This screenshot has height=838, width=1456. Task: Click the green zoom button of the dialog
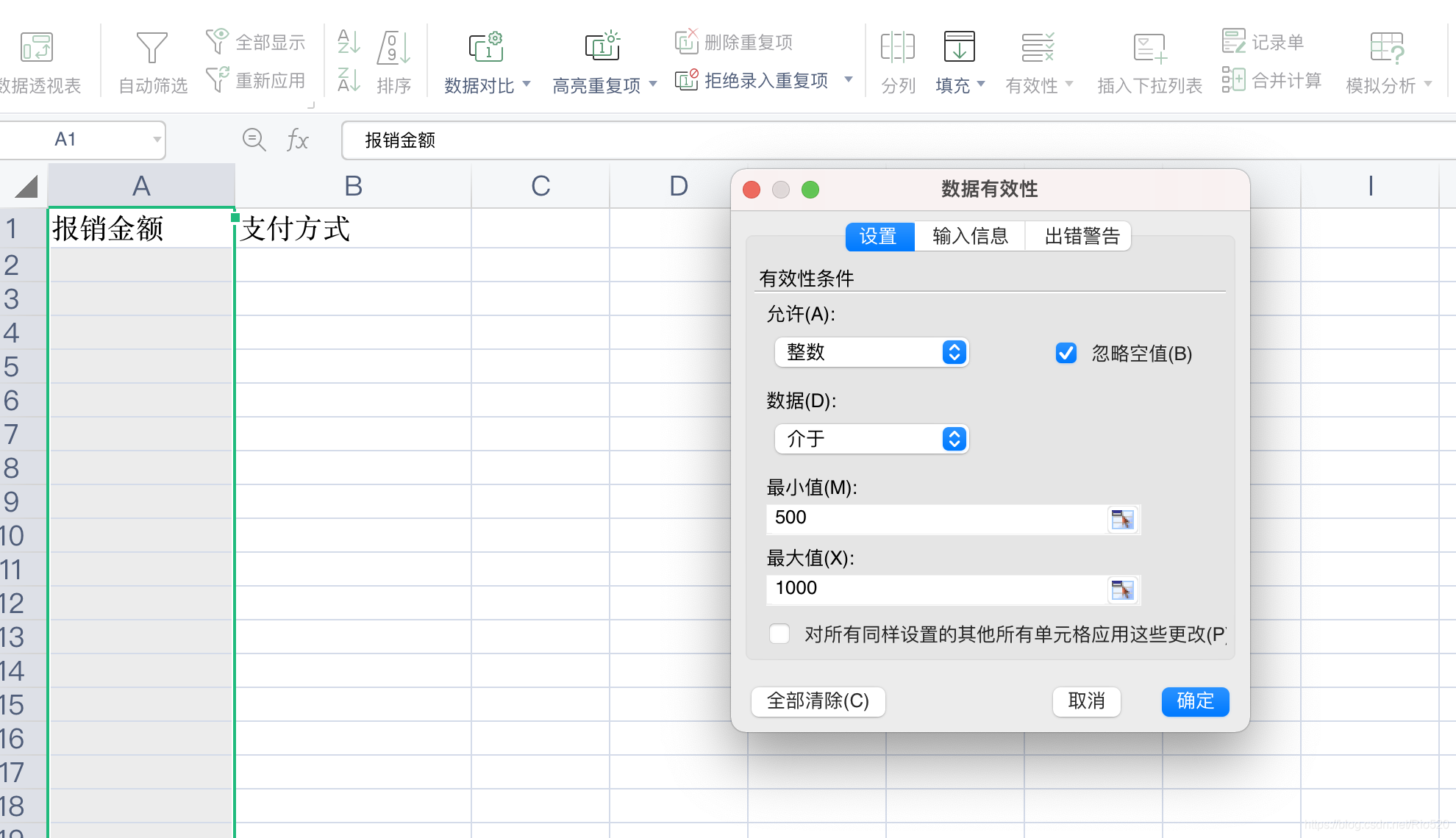tap(810, 190)
